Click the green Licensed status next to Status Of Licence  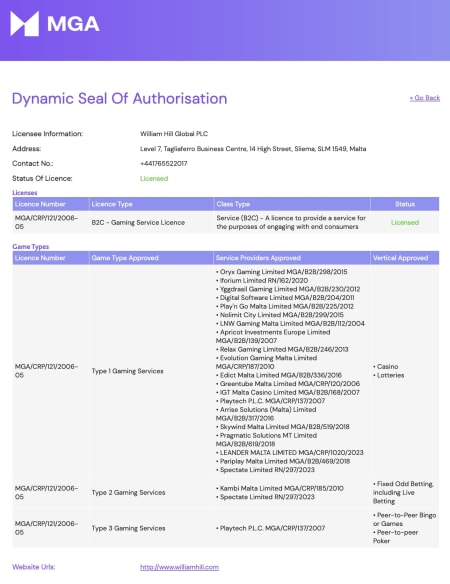(x=154, y=178)
